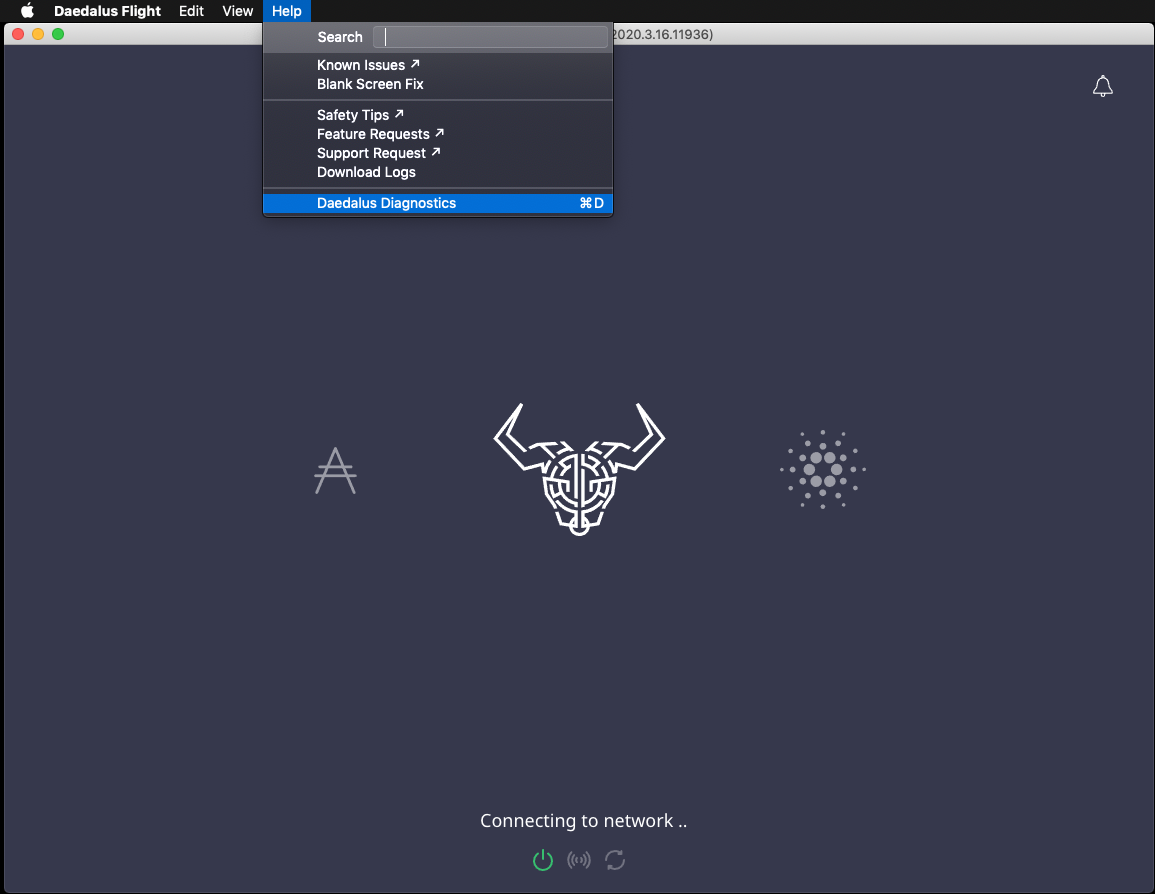The height and width of the screenshot is (894, 1155).
Task: Focus the Help menu Search field
Action: point(490,37)
